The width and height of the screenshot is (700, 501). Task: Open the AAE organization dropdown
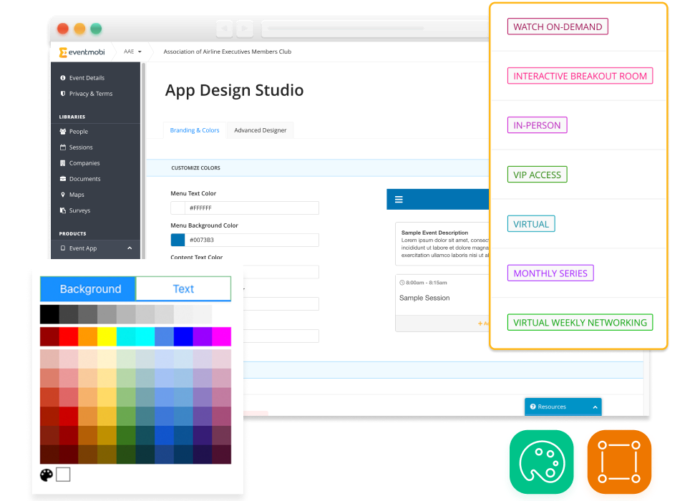[x=133, y=52]
